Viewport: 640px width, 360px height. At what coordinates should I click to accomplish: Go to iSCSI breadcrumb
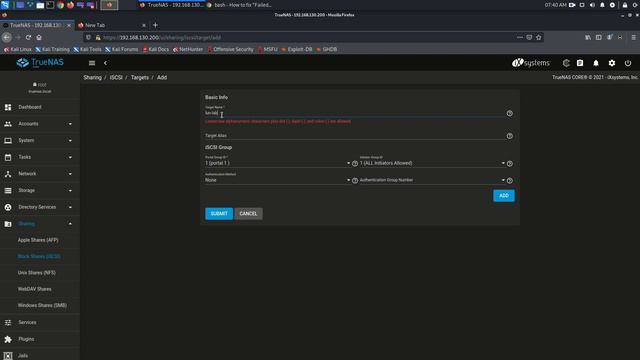coord(116,78)
